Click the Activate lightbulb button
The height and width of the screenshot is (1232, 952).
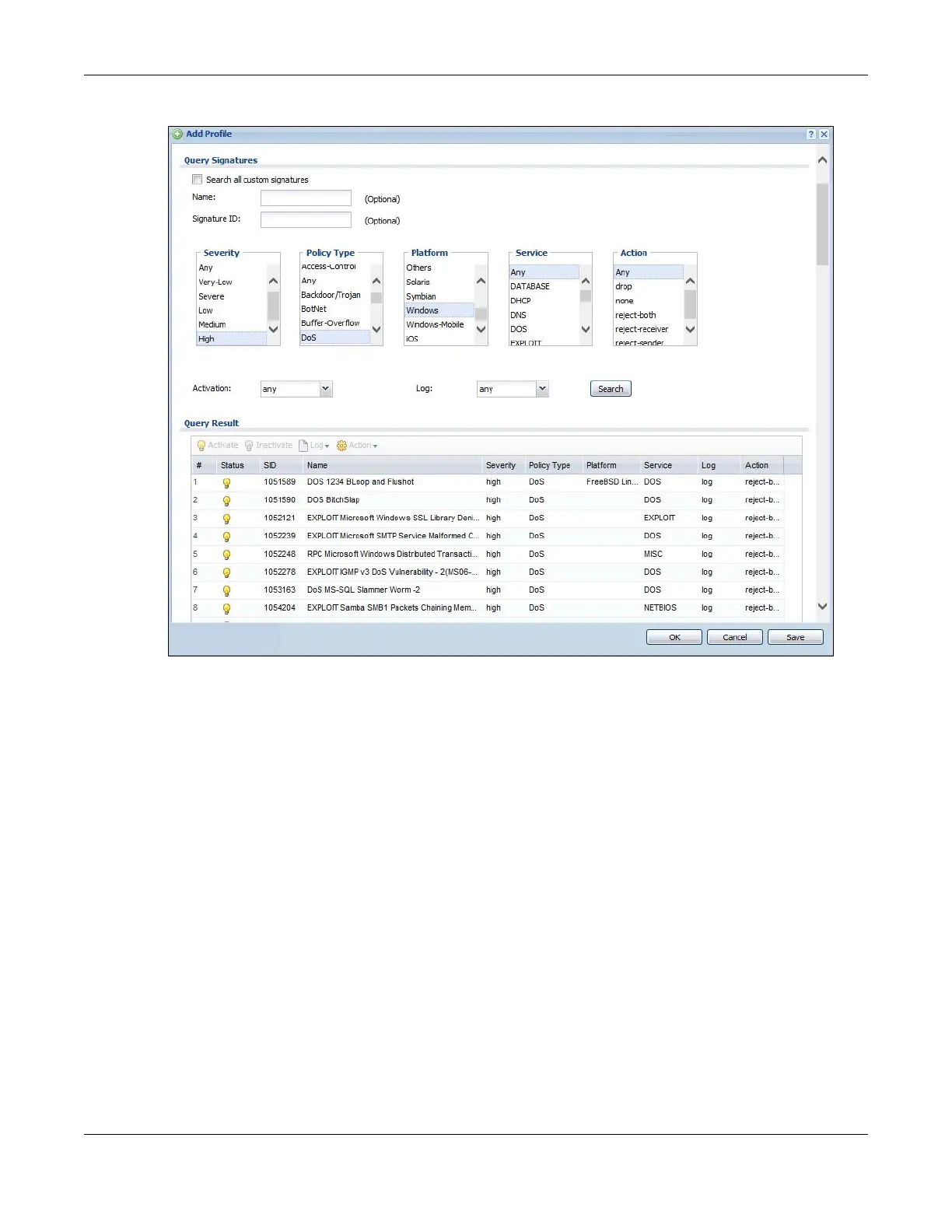tap(218, 446)
